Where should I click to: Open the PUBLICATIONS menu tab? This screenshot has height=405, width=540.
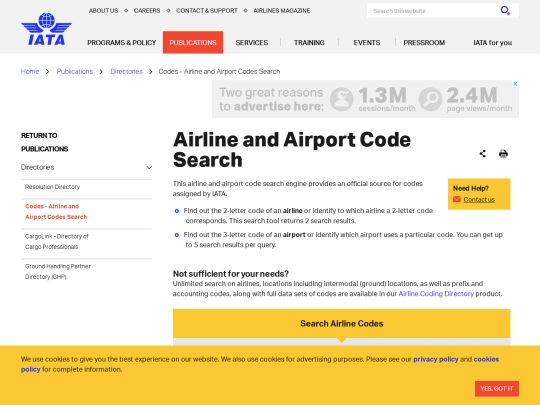[x=193, y=42]
